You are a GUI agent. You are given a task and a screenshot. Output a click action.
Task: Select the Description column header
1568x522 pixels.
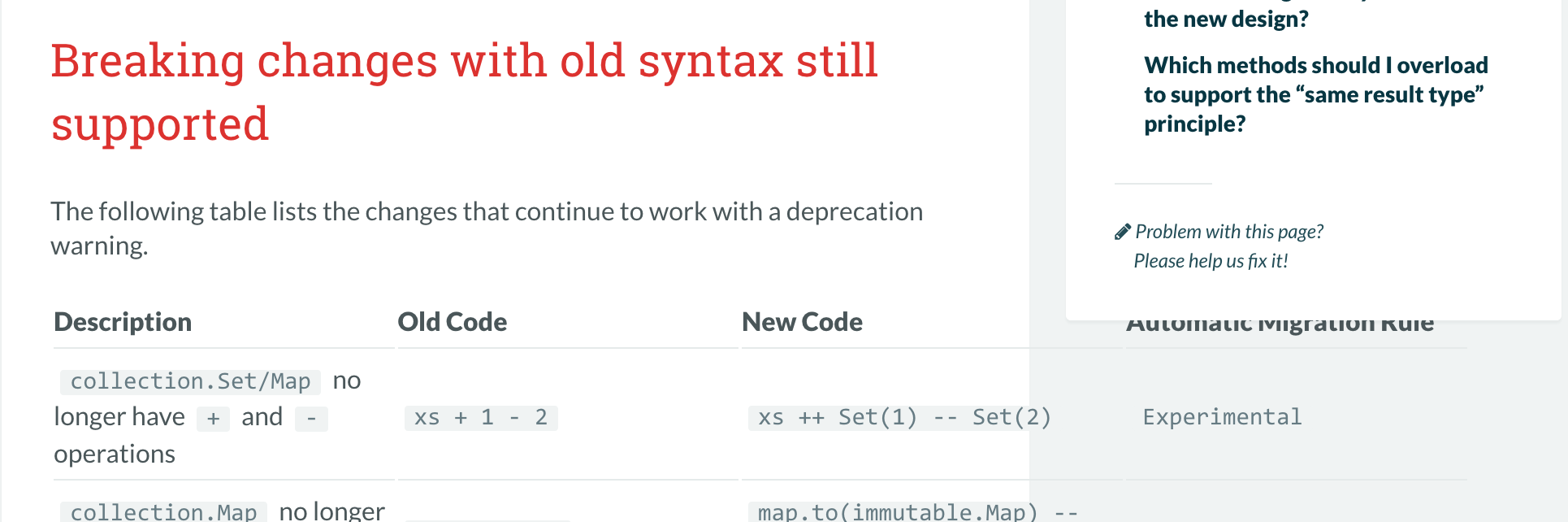[x=123, y=322]
